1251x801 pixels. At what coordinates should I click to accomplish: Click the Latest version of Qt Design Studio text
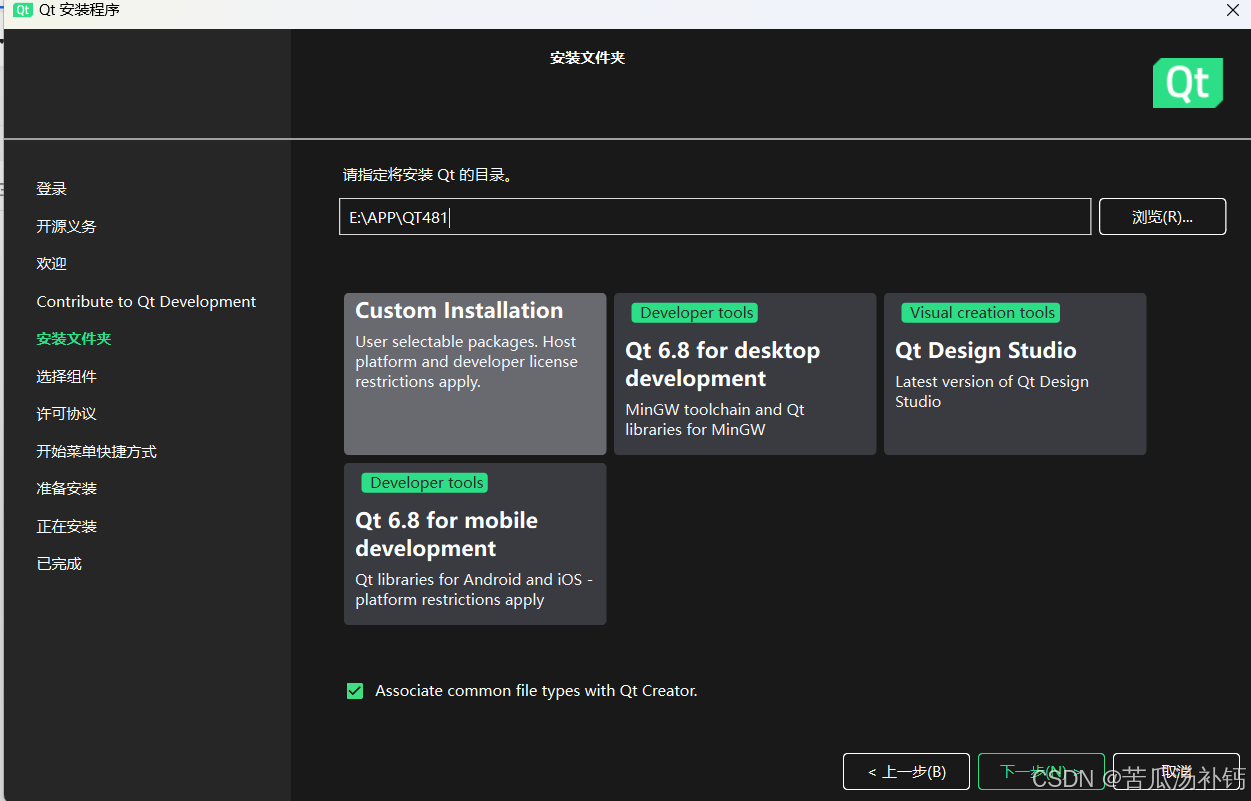992,392
